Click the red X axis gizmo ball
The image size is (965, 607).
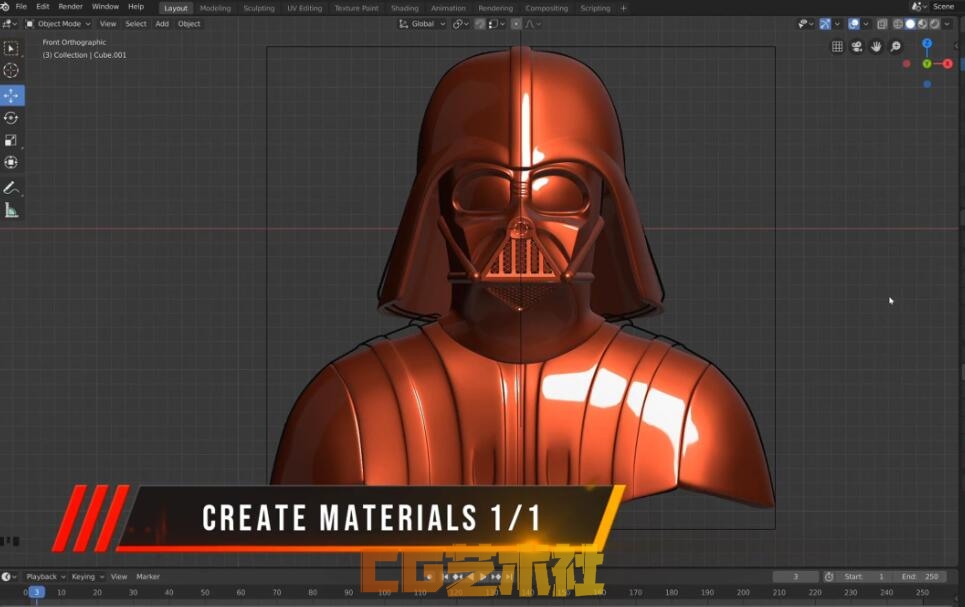pyautogui.click(x=947, y=63)
